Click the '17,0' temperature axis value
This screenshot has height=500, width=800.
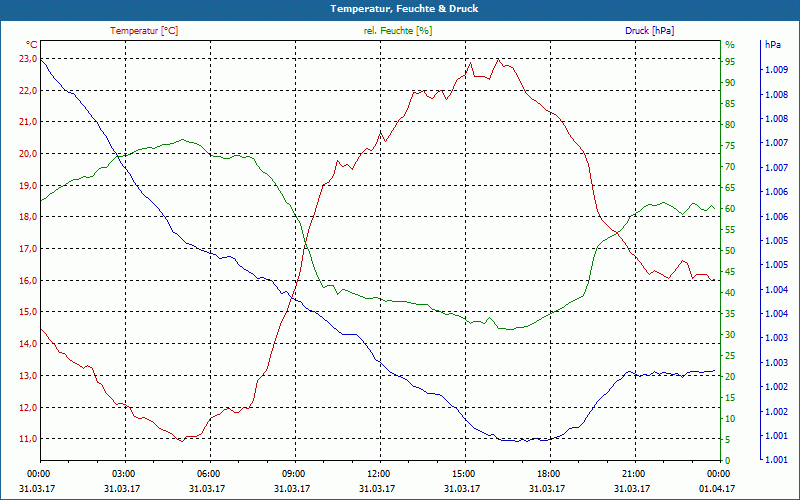click(28, 248)
